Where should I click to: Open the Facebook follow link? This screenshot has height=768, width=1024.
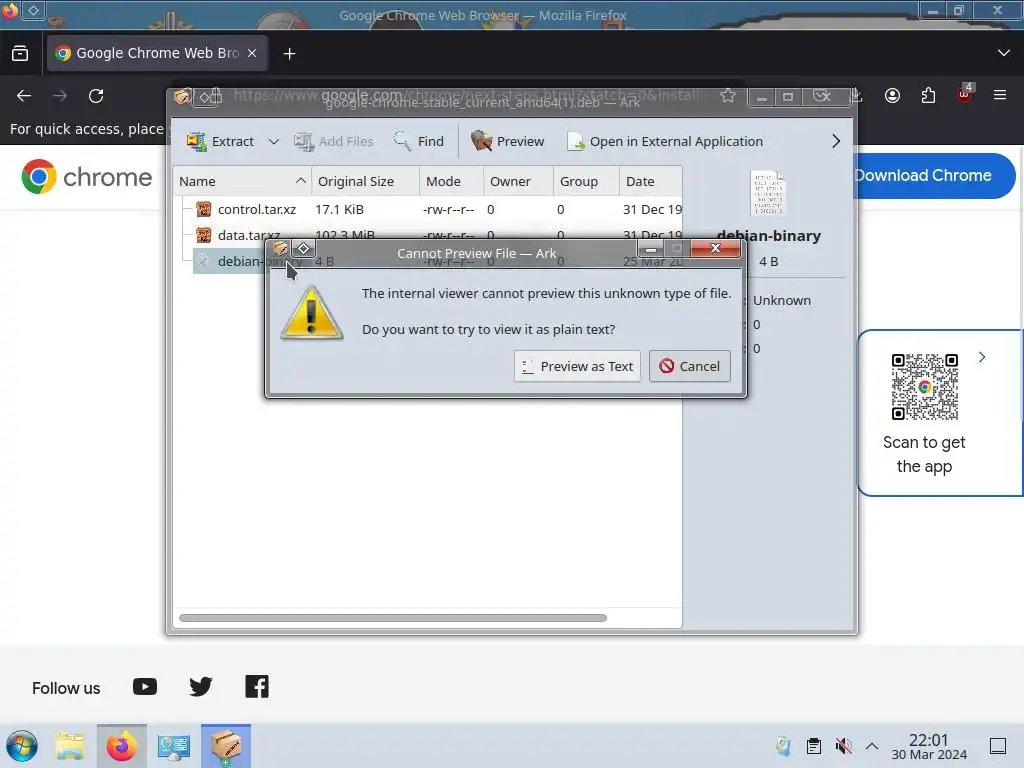tap(257, 687)
